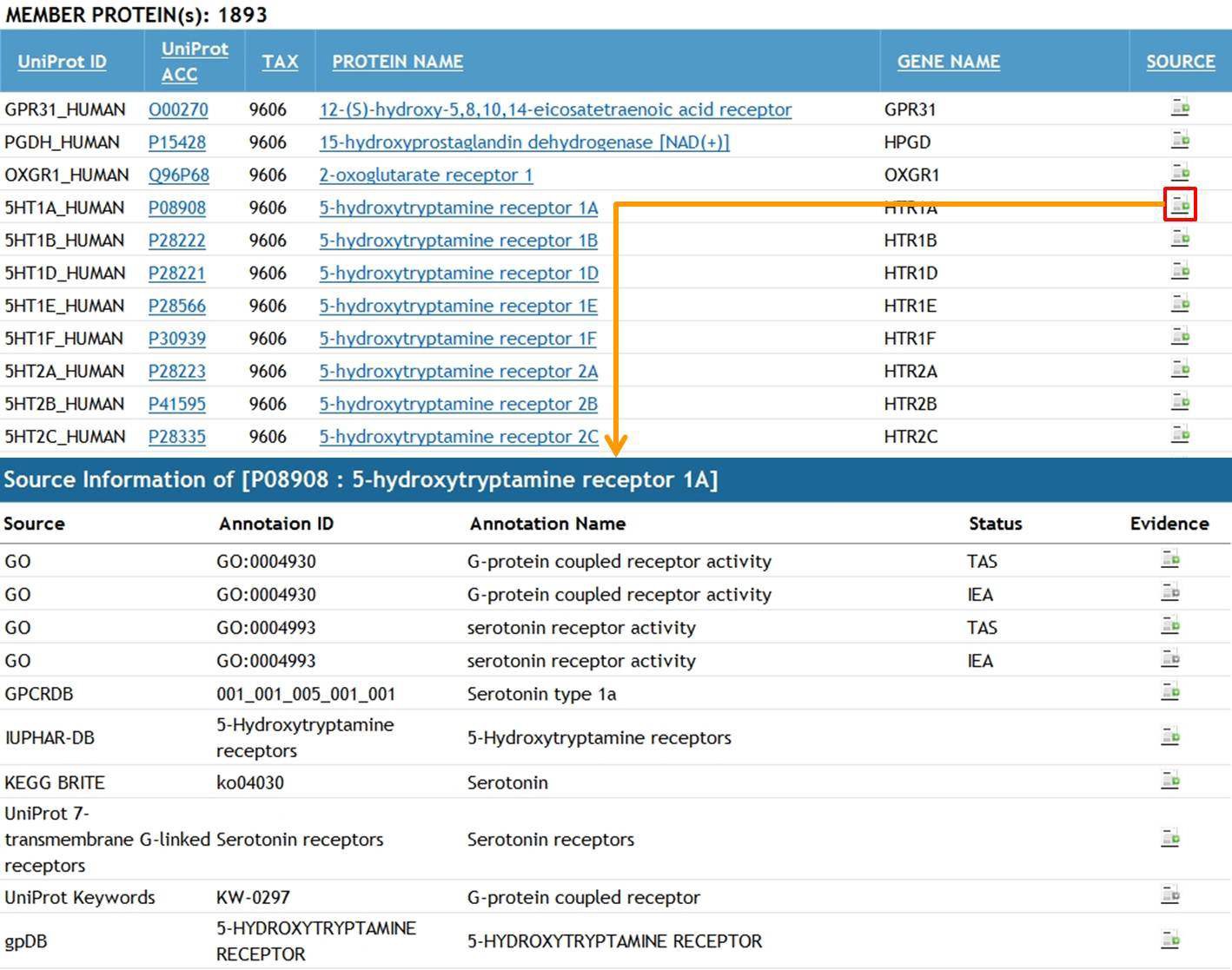The height and width of the screenshot is (970, 1232).
Task: View evidence for KEGG BRITE ko04030
Action: click(x=1170, y=781)
